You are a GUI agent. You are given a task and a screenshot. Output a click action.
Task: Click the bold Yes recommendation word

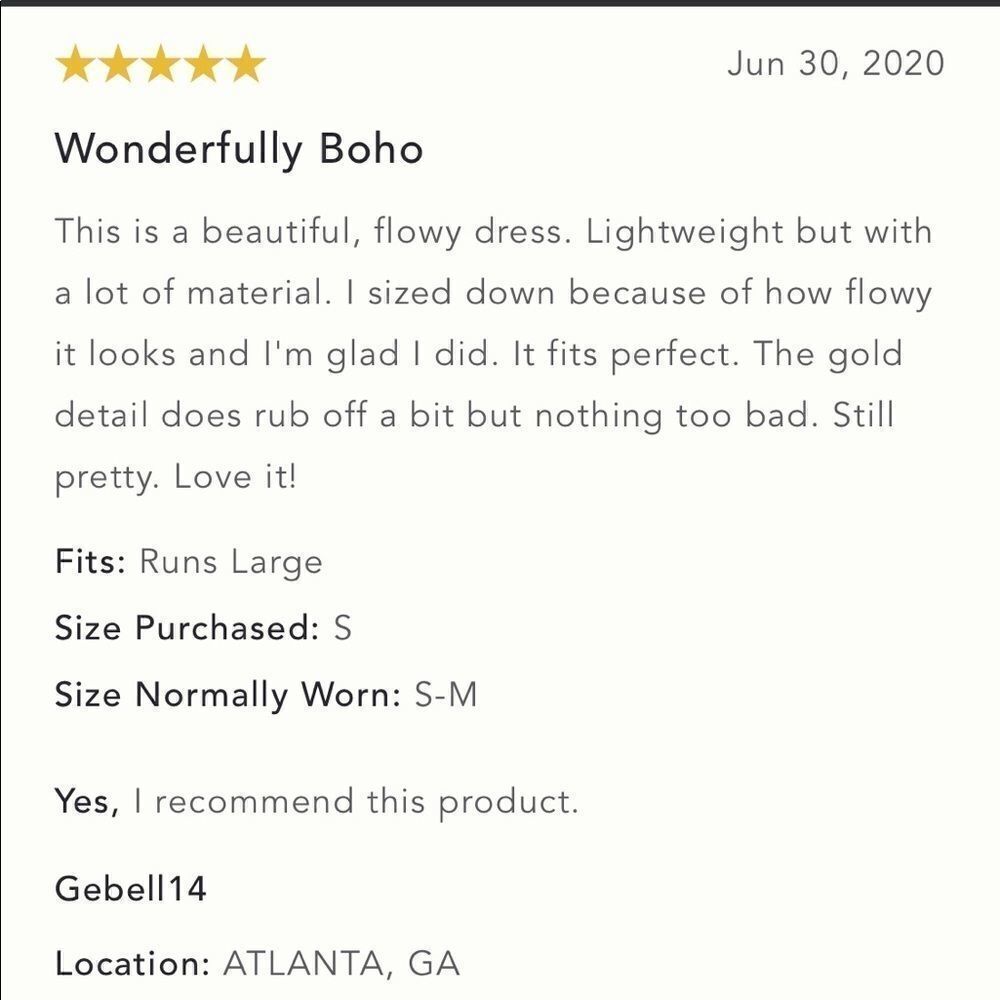tap(88, 802)
